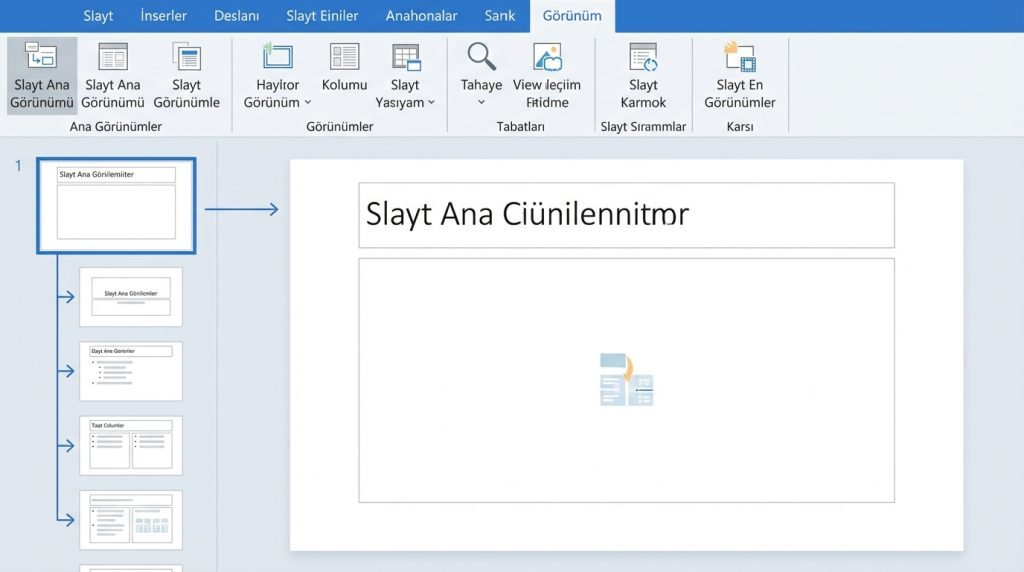Click the Slayt En Görünümler icon

tap(740, 57)
